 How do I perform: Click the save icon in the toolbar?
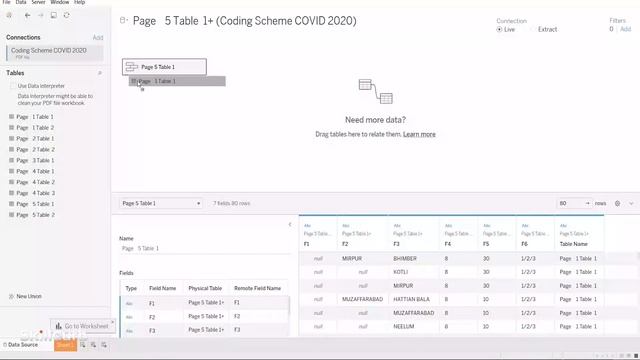(x=53, y=15)
